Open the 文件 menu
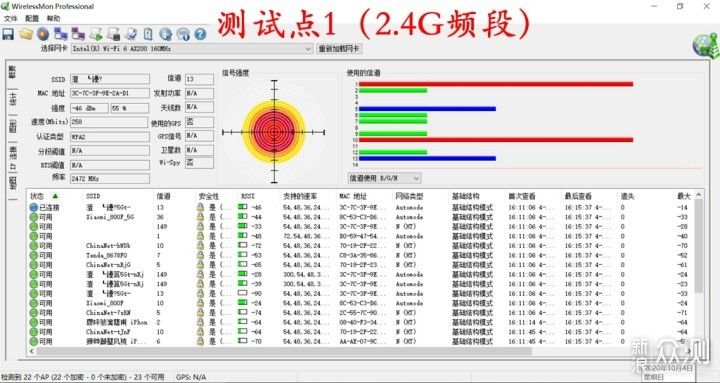Screen dimensions: 720x383 [10, 18]
